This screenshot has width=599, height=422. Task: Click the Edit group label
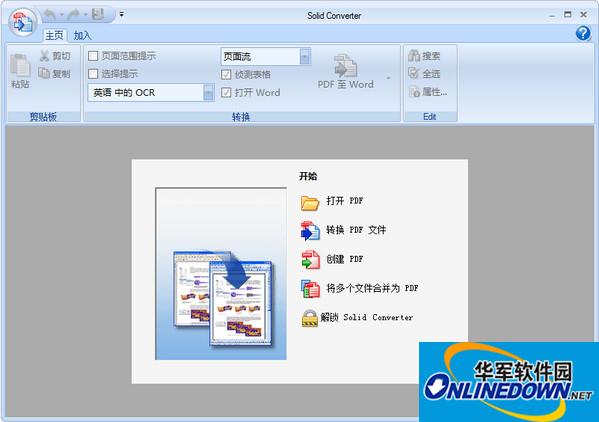(429, 116)
